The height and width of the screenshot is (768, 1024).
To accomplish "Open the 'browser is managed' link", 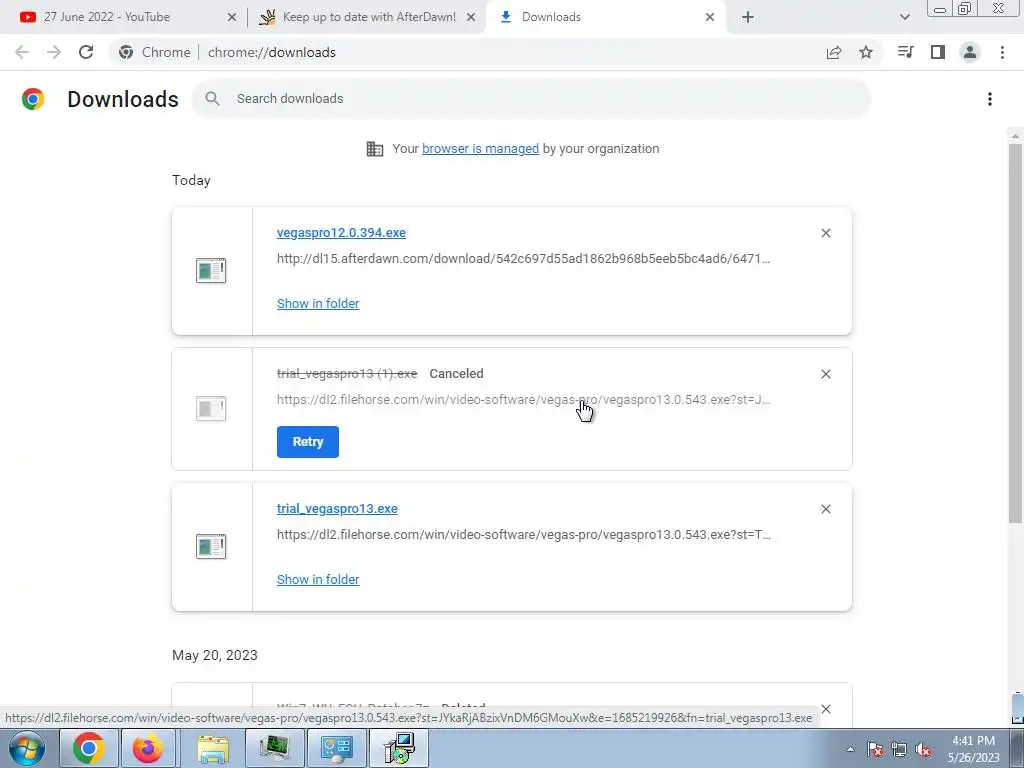I will 480,149.
